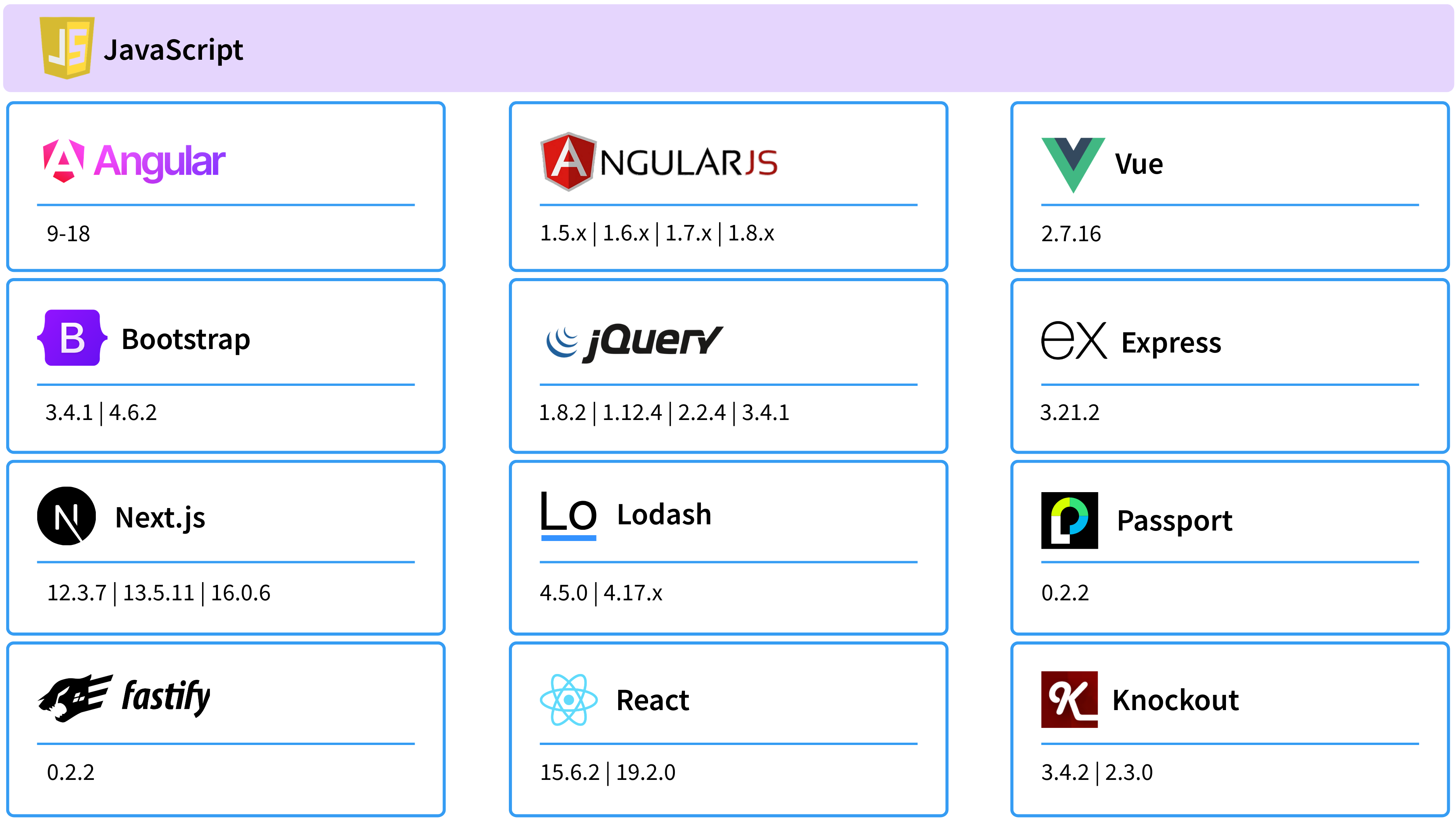Click the Express 'ex' logo
Viewport: 1456px width, 821px height.
pyautogui.click(x=1073, y=340)
